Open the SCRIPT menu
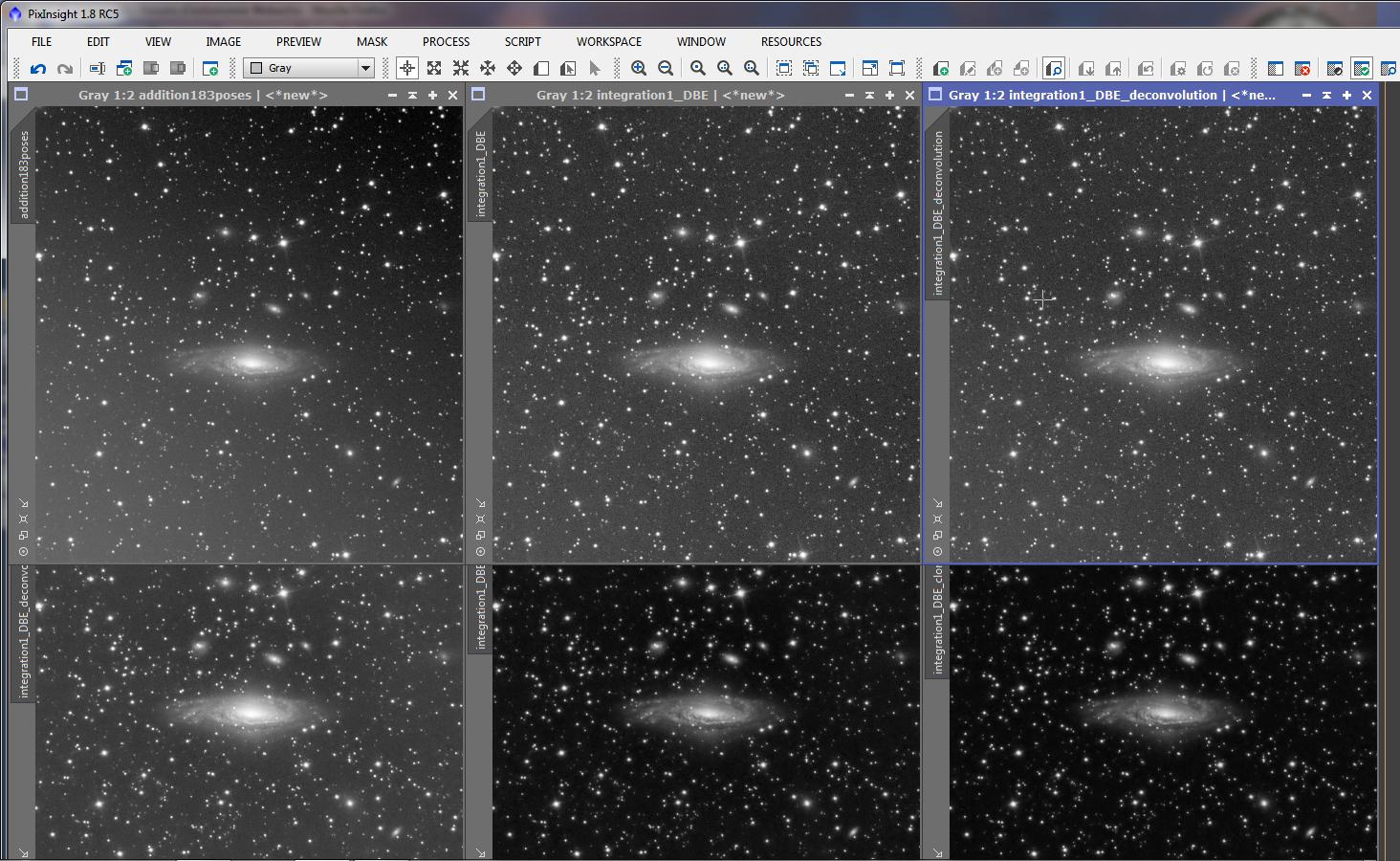The image size is (1400, 861). click(x=523, y=42)
